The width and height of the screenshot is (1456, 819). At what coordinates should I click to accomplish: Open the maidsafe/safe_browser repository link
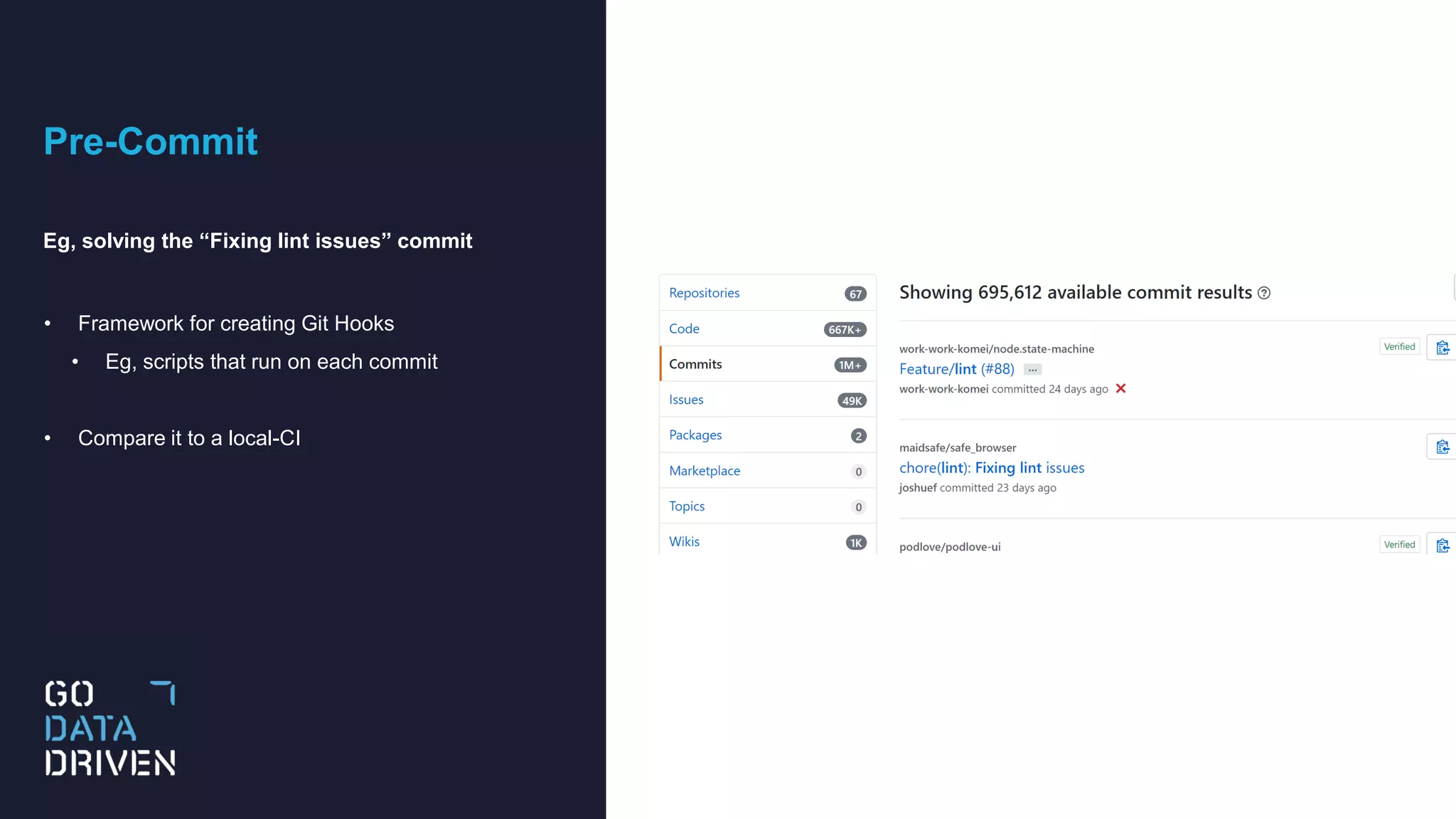click(x=958, y=448)
